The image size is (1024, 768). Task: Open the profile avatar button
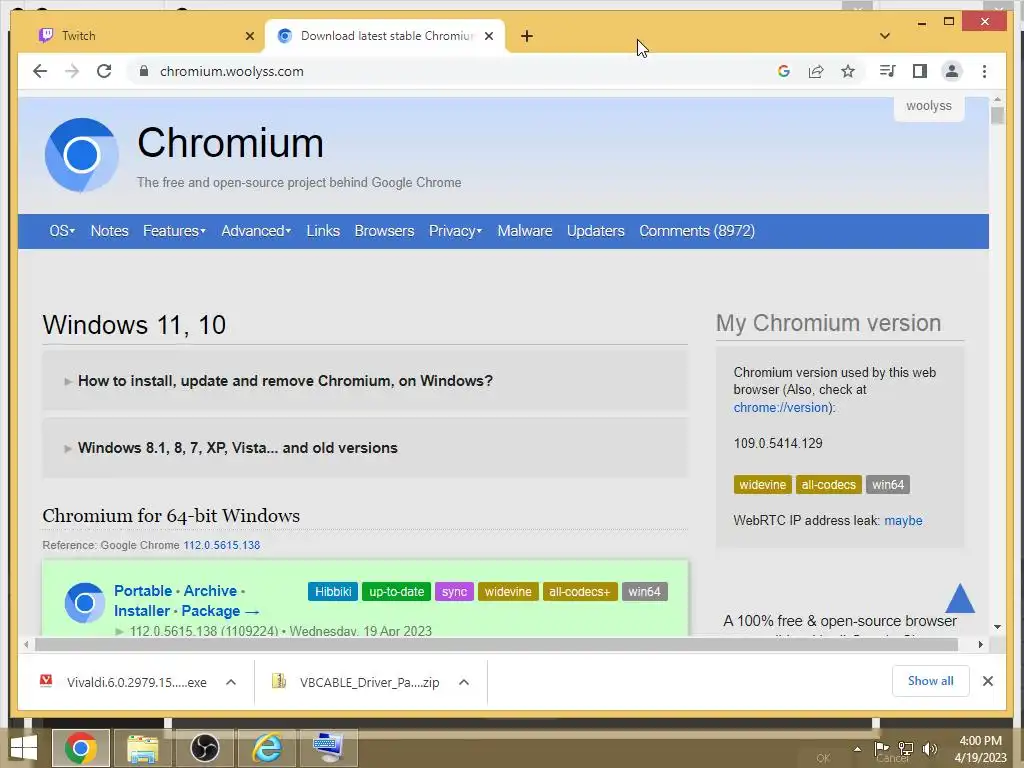pos(952,71)
